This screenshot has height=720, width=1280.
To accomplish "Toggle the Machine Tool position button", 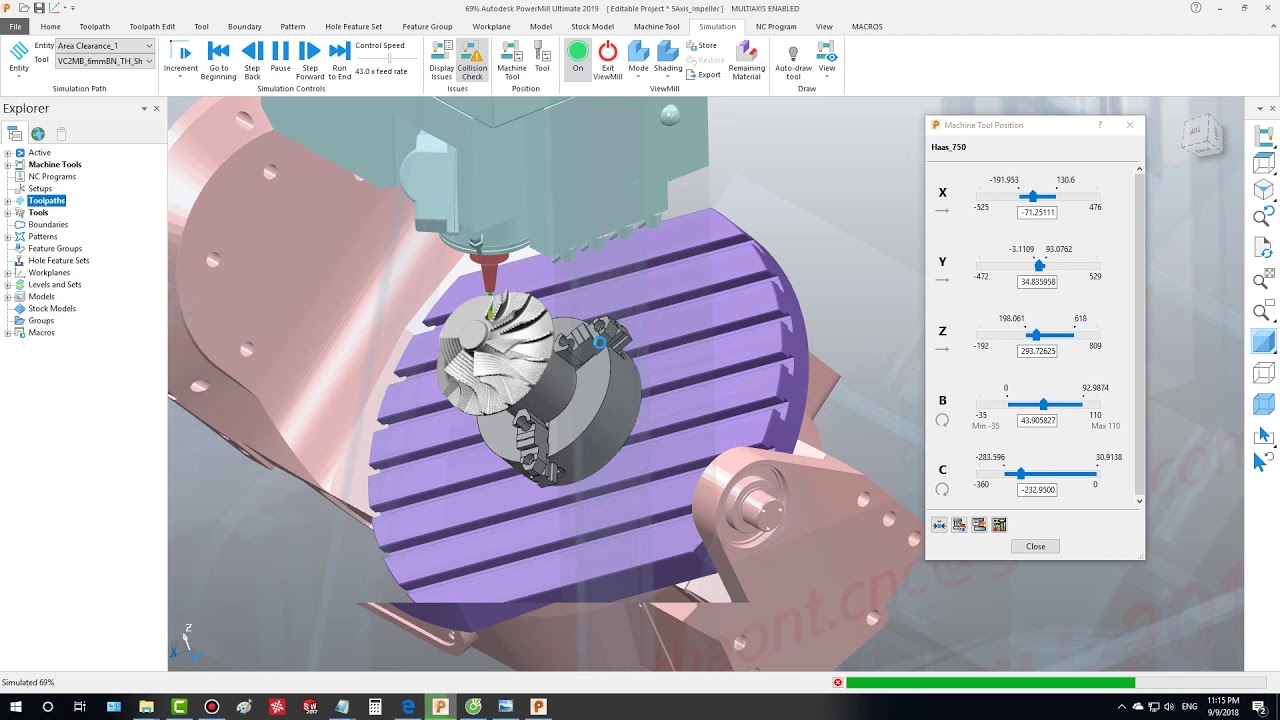I will (x=511, y=60).
